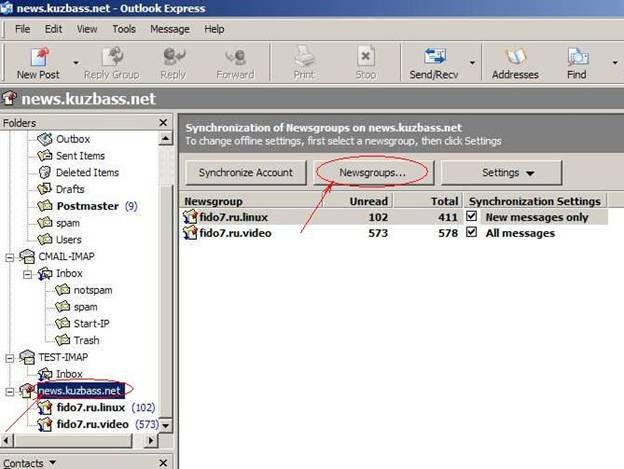Click 'New messages only' sync setting
The image size is (624, 469).
coord(537,217)
